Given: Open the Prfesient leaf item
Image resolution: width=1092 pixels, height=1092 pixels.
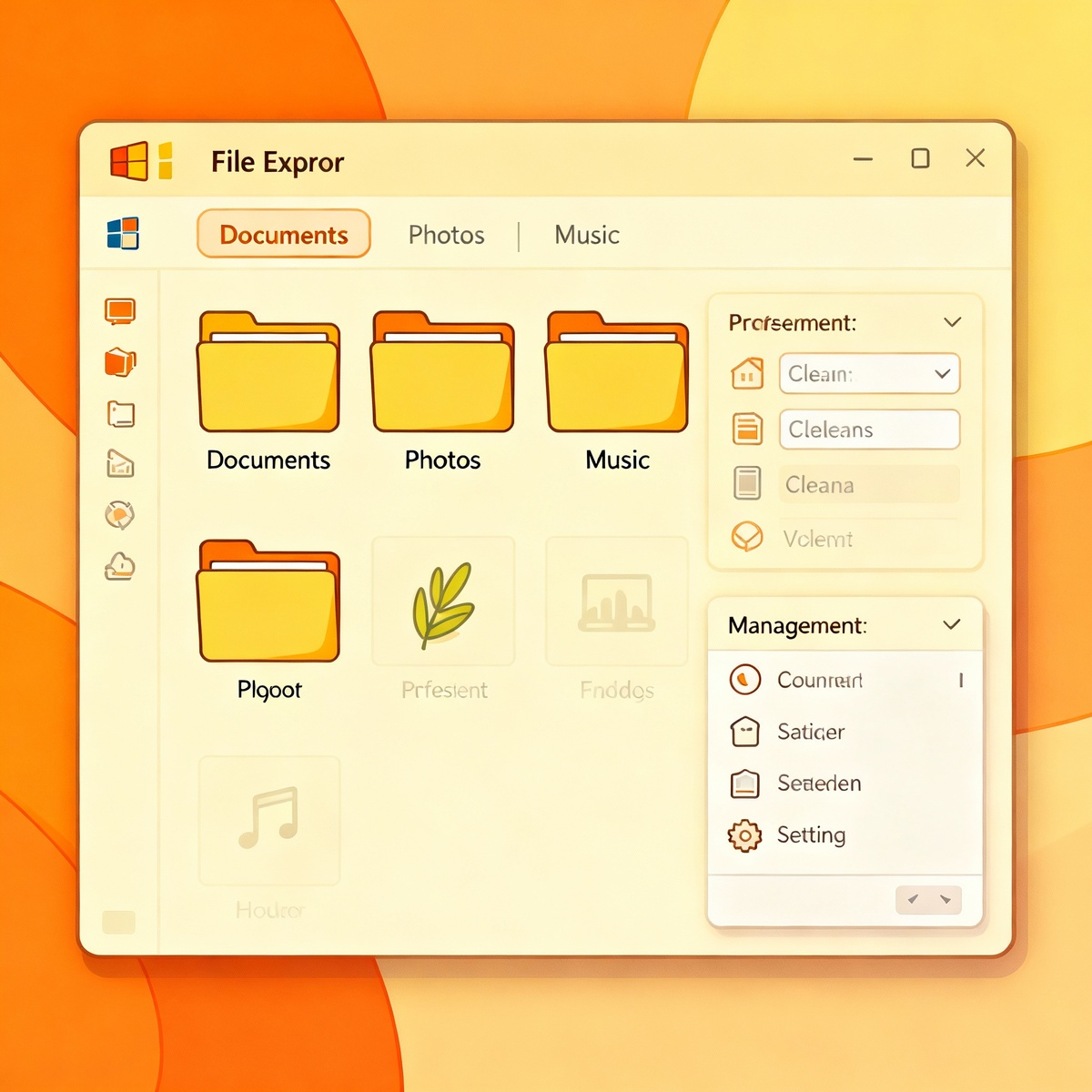Looking at the screenshot, I should (443, 602).
